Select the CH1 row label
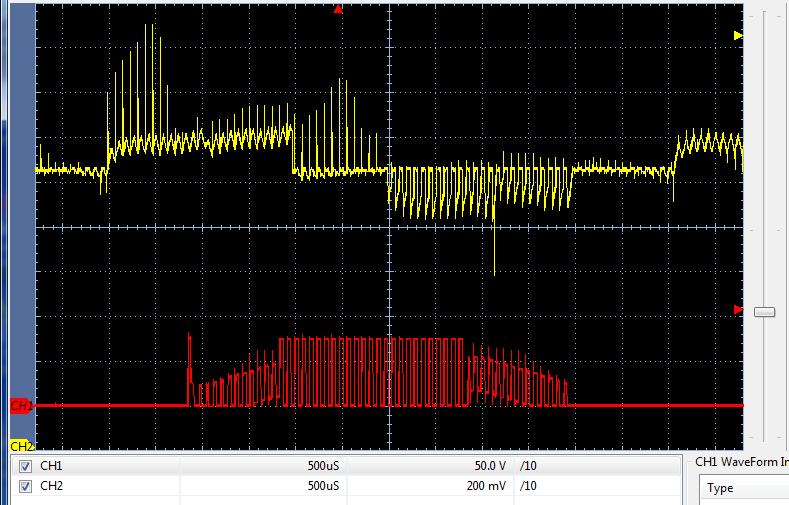 coord(51,466)
